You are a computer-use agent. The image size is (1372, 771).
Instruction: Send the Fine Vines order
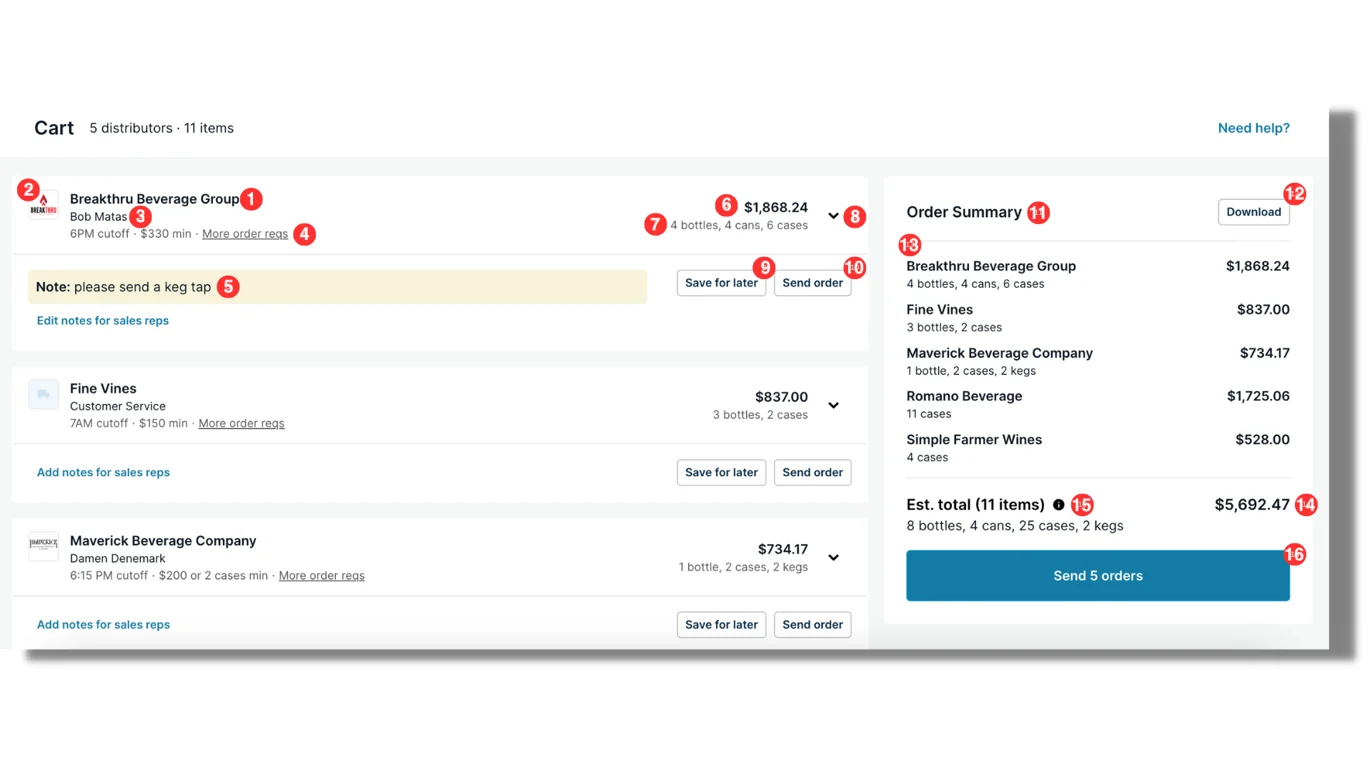tap(812, 472)
